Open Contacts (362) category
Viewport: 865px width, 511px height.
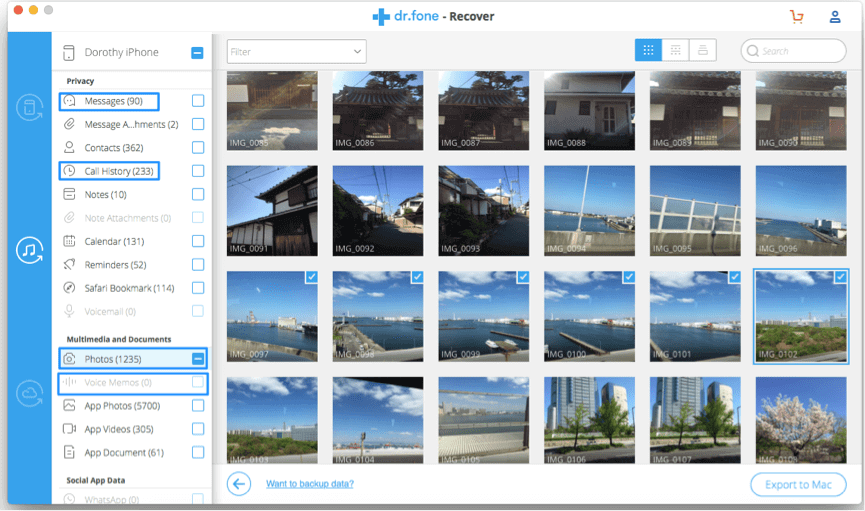(113, 148)
